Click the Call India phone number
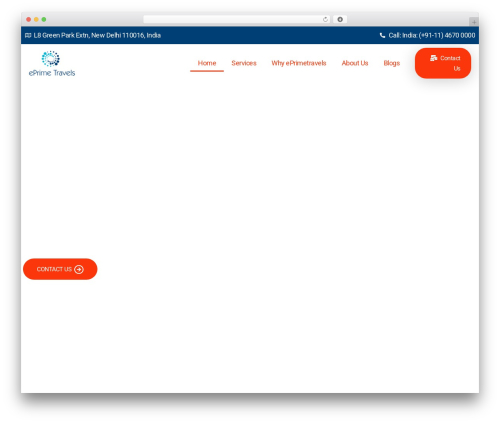This screenshot has height=423, width=500. click(432, 35)
